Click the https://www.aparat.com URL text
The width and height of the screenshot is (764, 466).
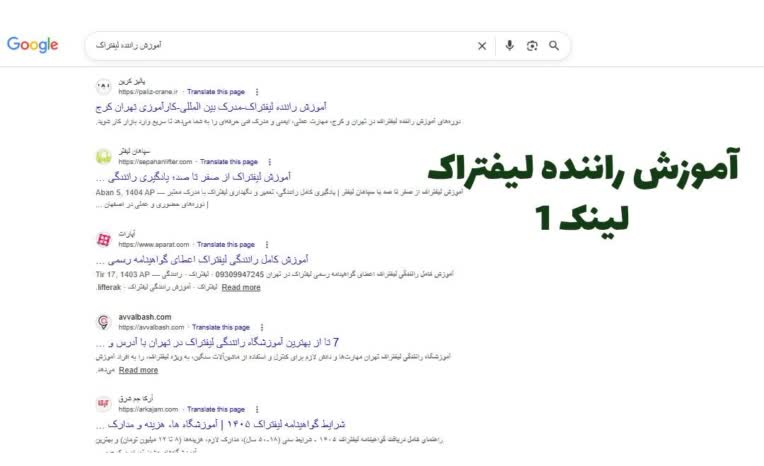(153, 245)
